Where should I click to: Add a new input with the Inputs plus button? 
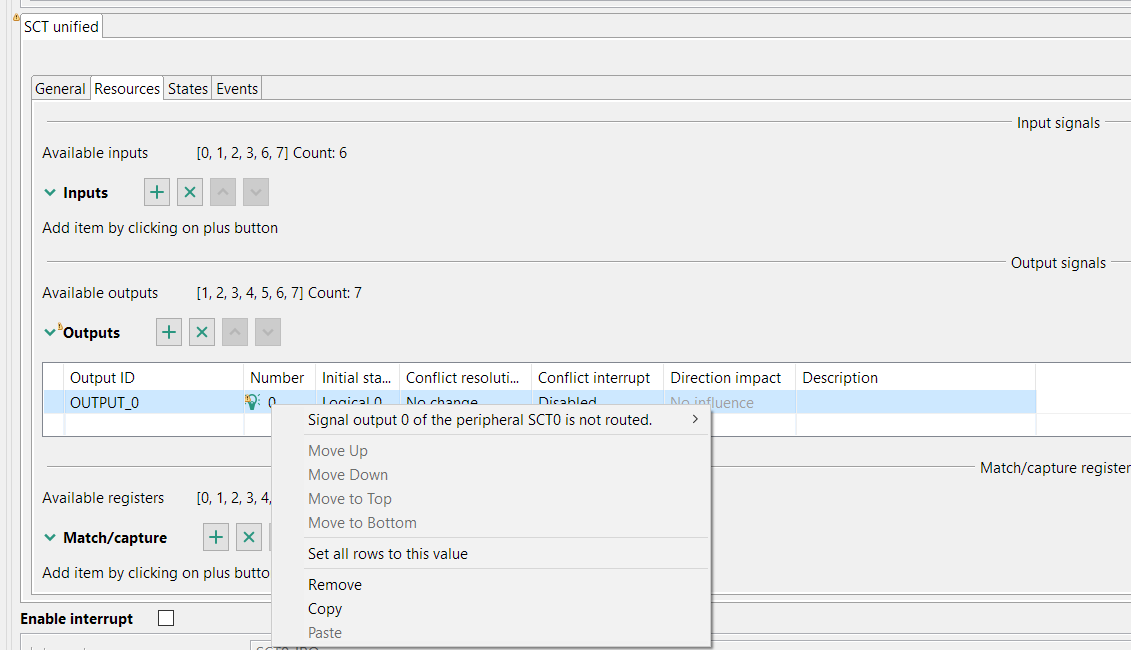[x=157, y=193]
